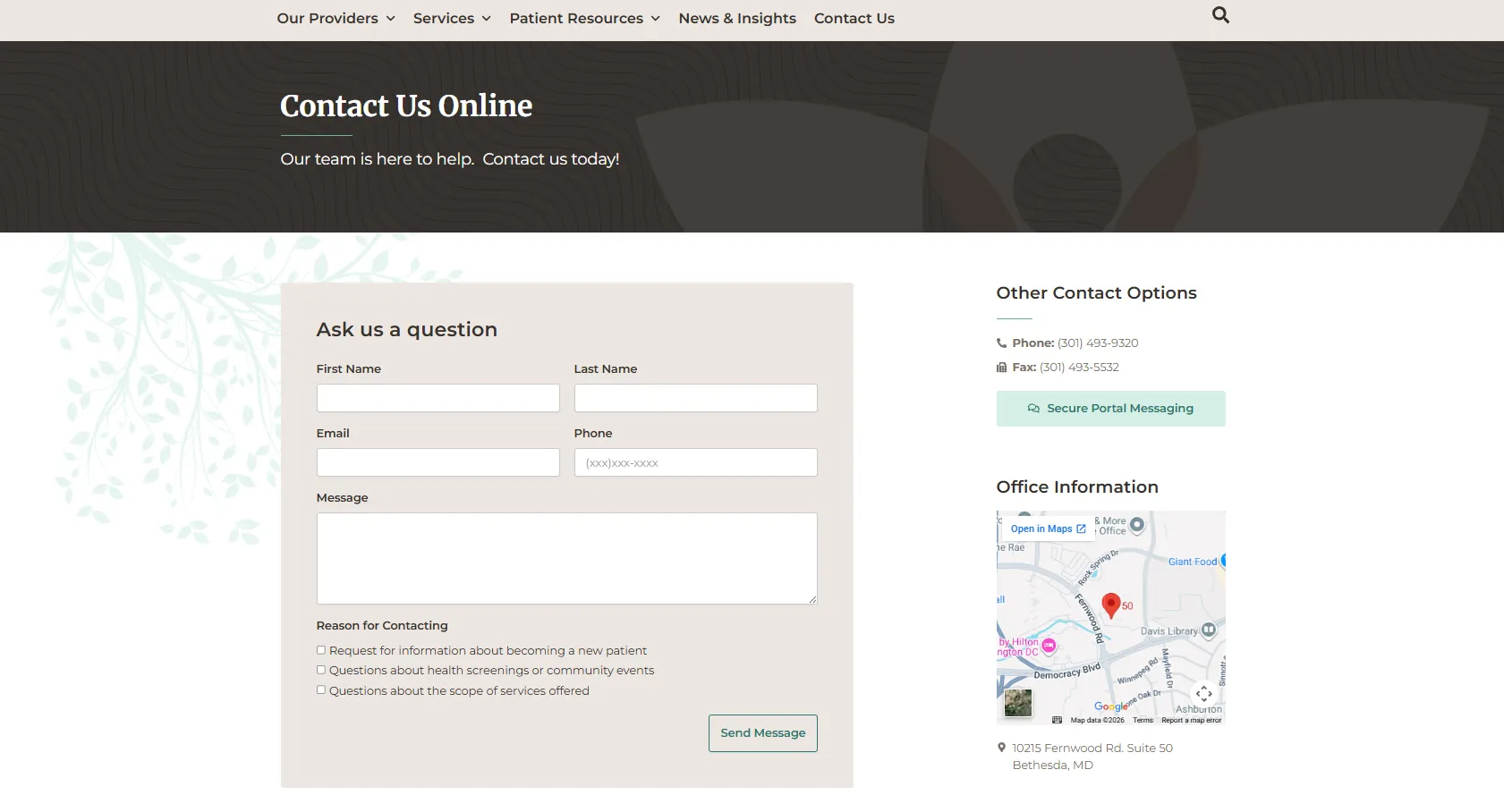Viewport: 1504px width, 812px height.
Task: Click Open in Maps link
Action: (1048, 529)
